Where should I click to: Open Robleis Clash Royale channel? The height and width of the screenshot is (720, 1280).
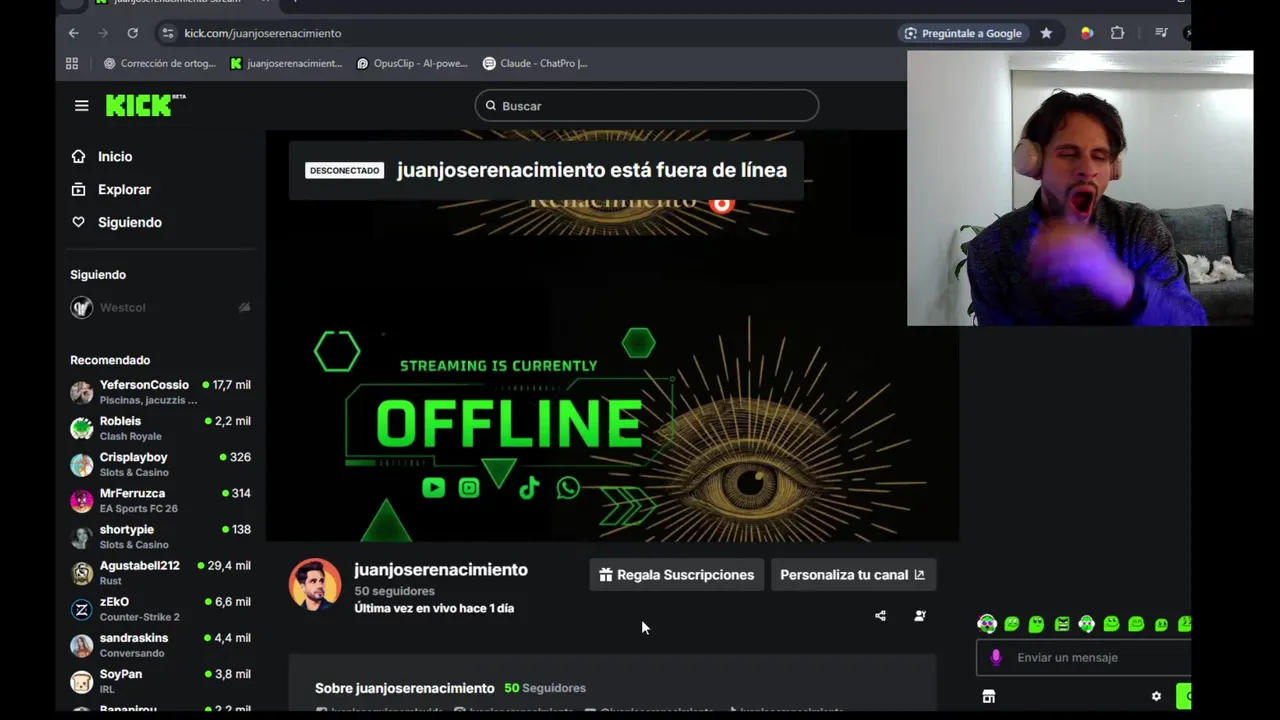point(160,428)
